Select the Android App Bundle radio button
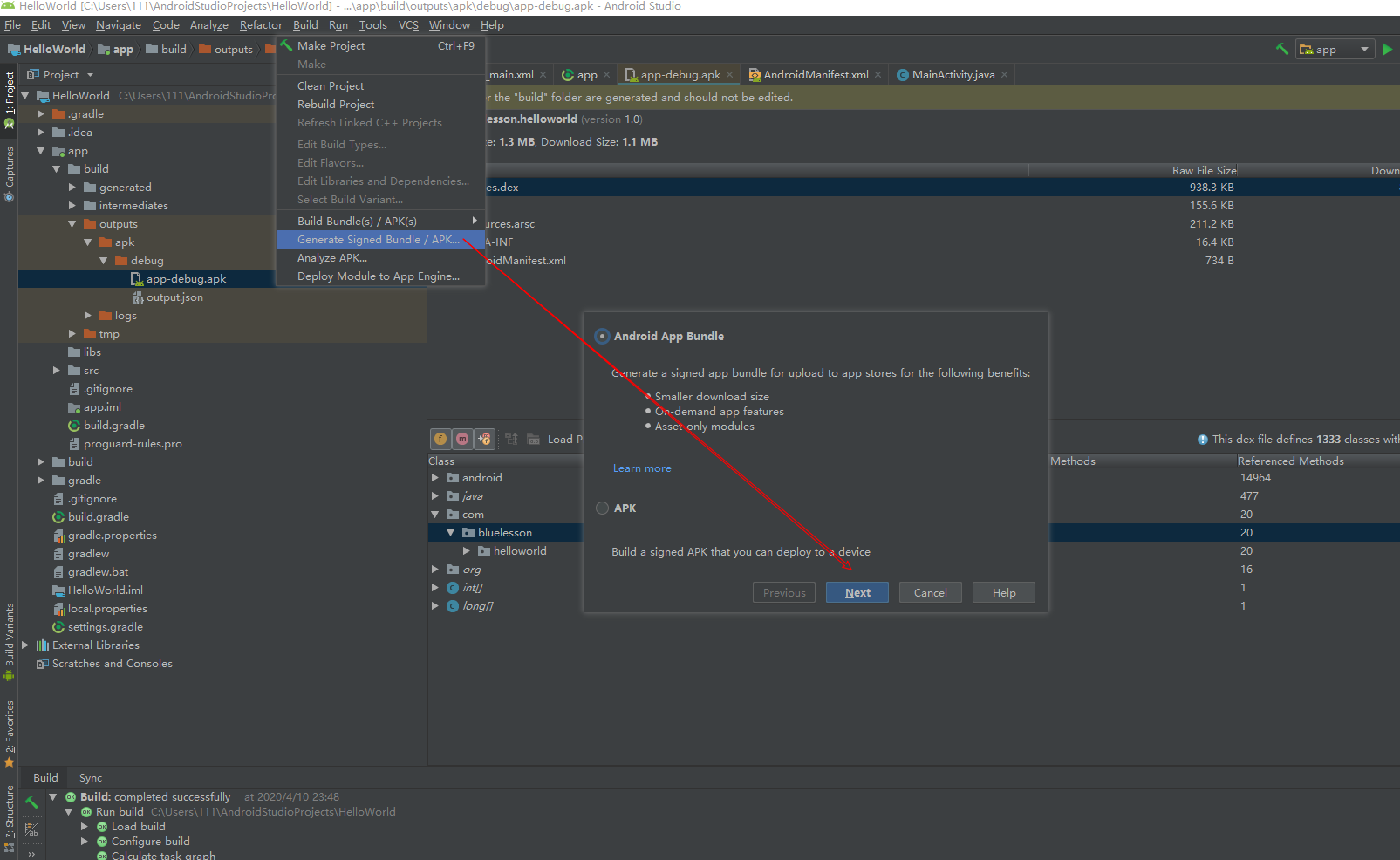This screenshot has width=1400, height=860. click(602, 336)
